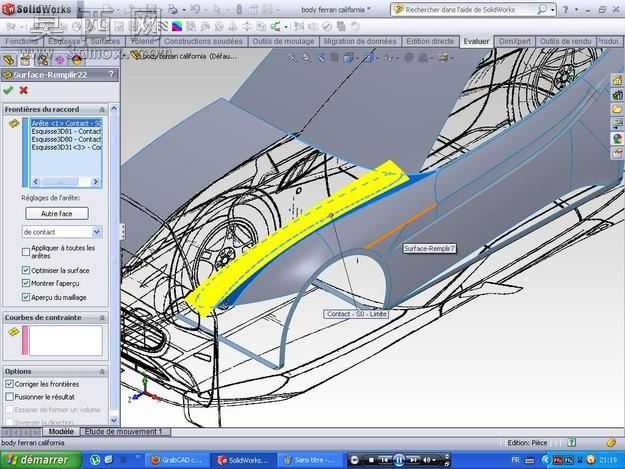Click the rotate view icon in heads-up toolbar
Screen dimensions: 625x469
click(322, 58)
